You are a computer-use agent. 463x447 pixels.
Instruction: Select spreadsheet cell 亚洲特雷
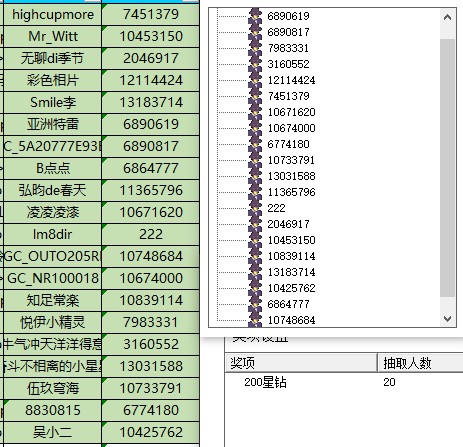point(53,124)
